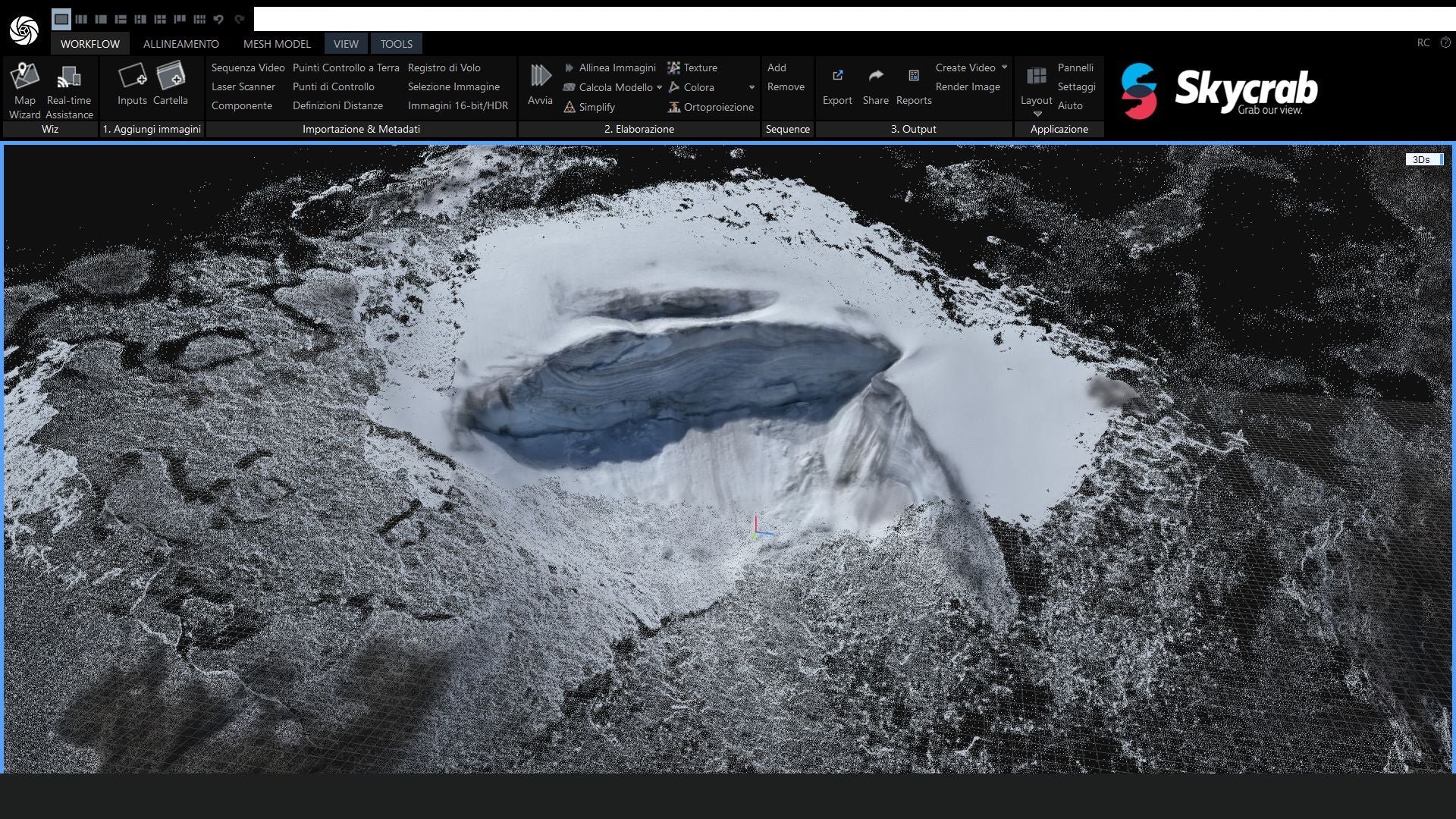
Task: Switch to the ALLINEAMENTO tab
Action: pyautogui.click(x=180, y=44)
